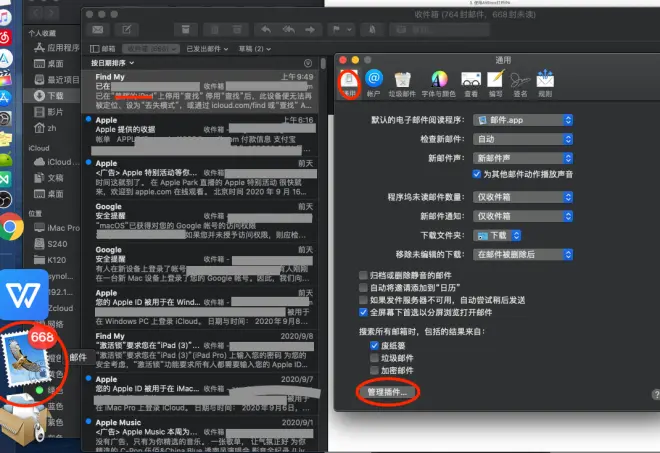
Task: Open the 草稿 (2) favorites menu
Action: [x=255, y=49]
